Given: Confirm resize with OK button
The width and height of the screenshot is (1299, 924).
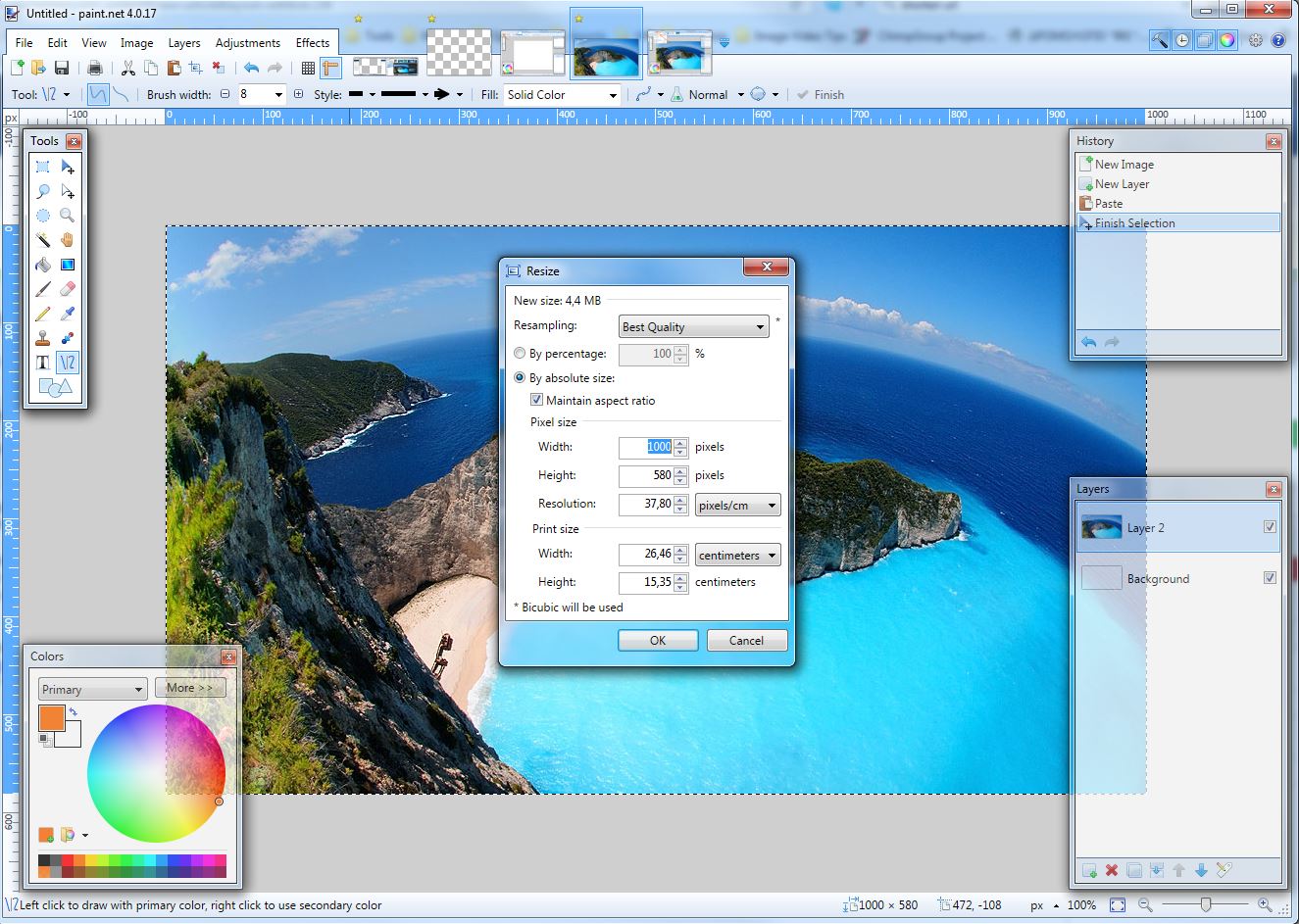Looking at the screenshot, I should point(657,641).
